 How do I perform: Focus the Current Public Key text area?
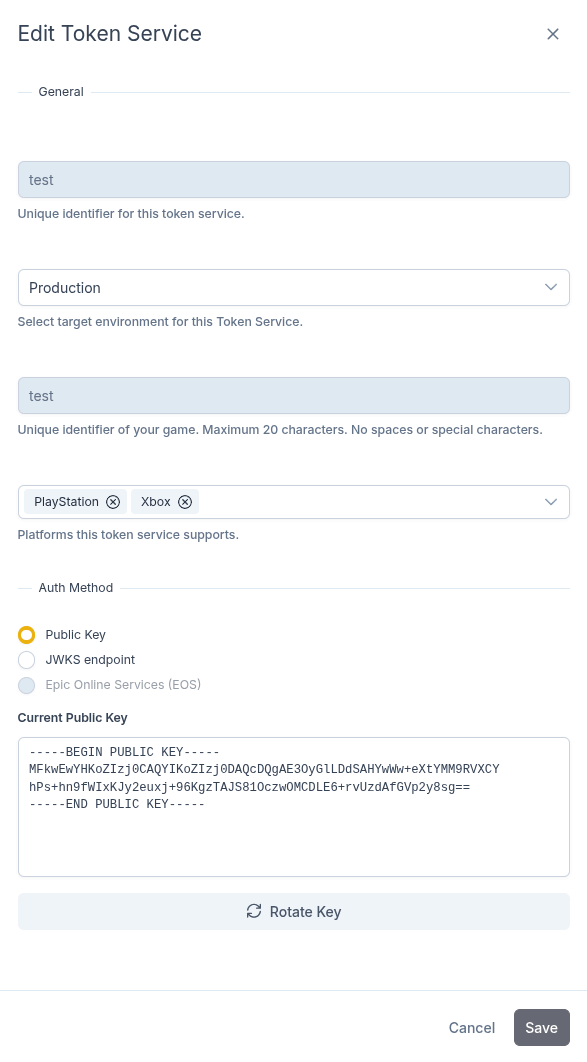[x=294, y=807]
